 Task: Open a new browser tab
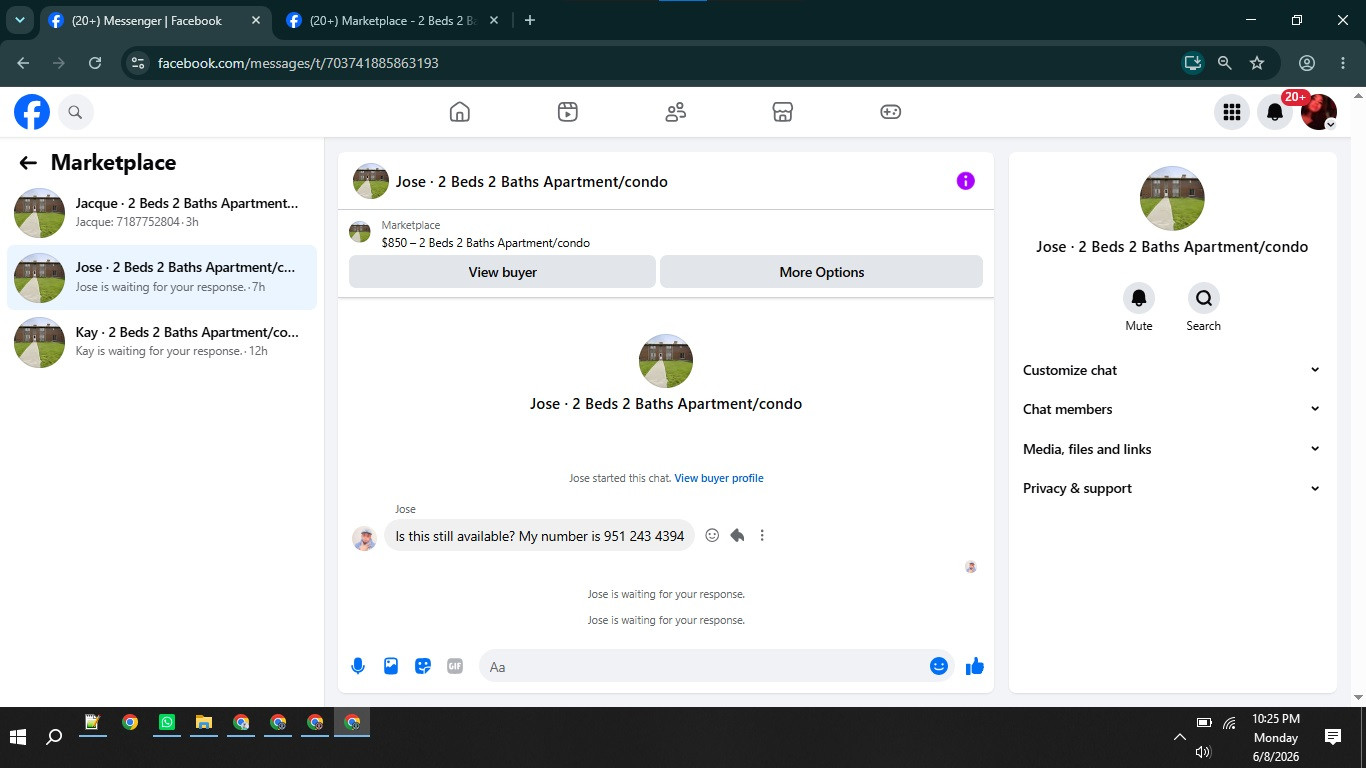coord(530,20)
